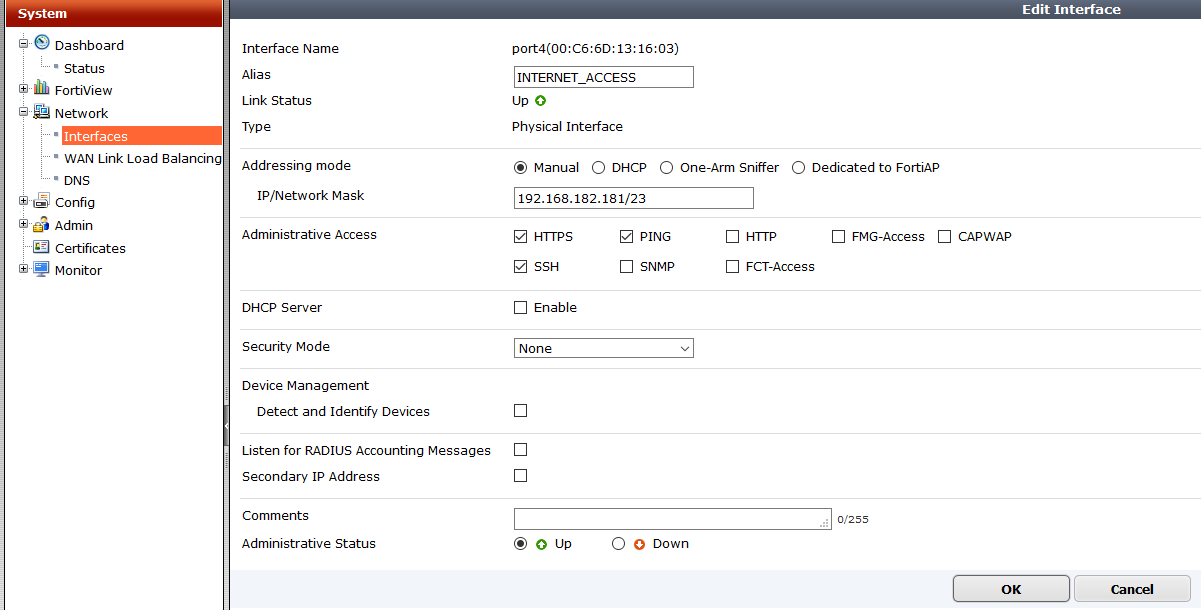Click the Dashboard gauge icon
Viewport: 1201px width, 610px height.
coord(41,43)
